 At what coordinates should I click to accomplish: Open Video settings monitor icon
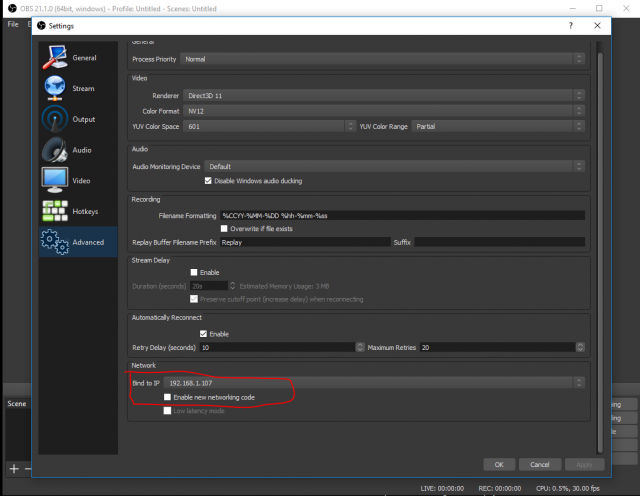pyautogui.click(x=55, y=181)
